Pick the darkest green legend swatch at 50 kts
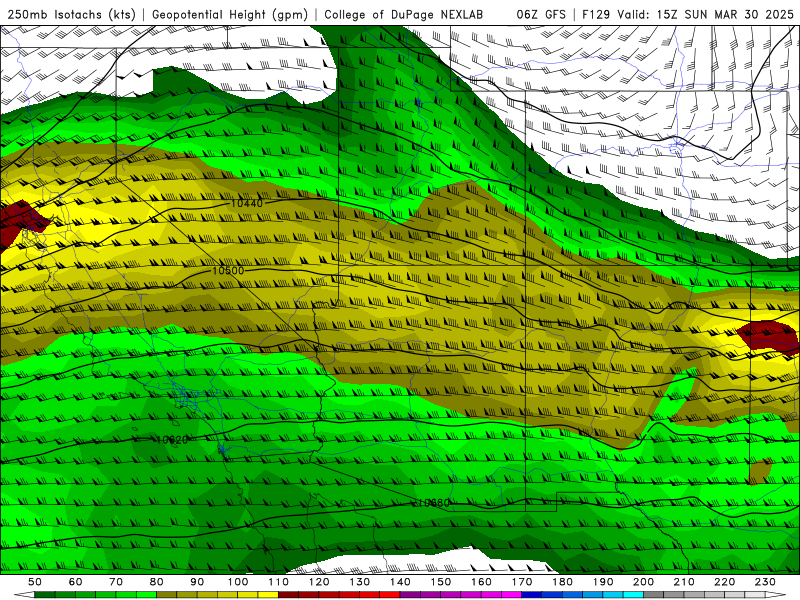The image size is (800, 600). 45,594
